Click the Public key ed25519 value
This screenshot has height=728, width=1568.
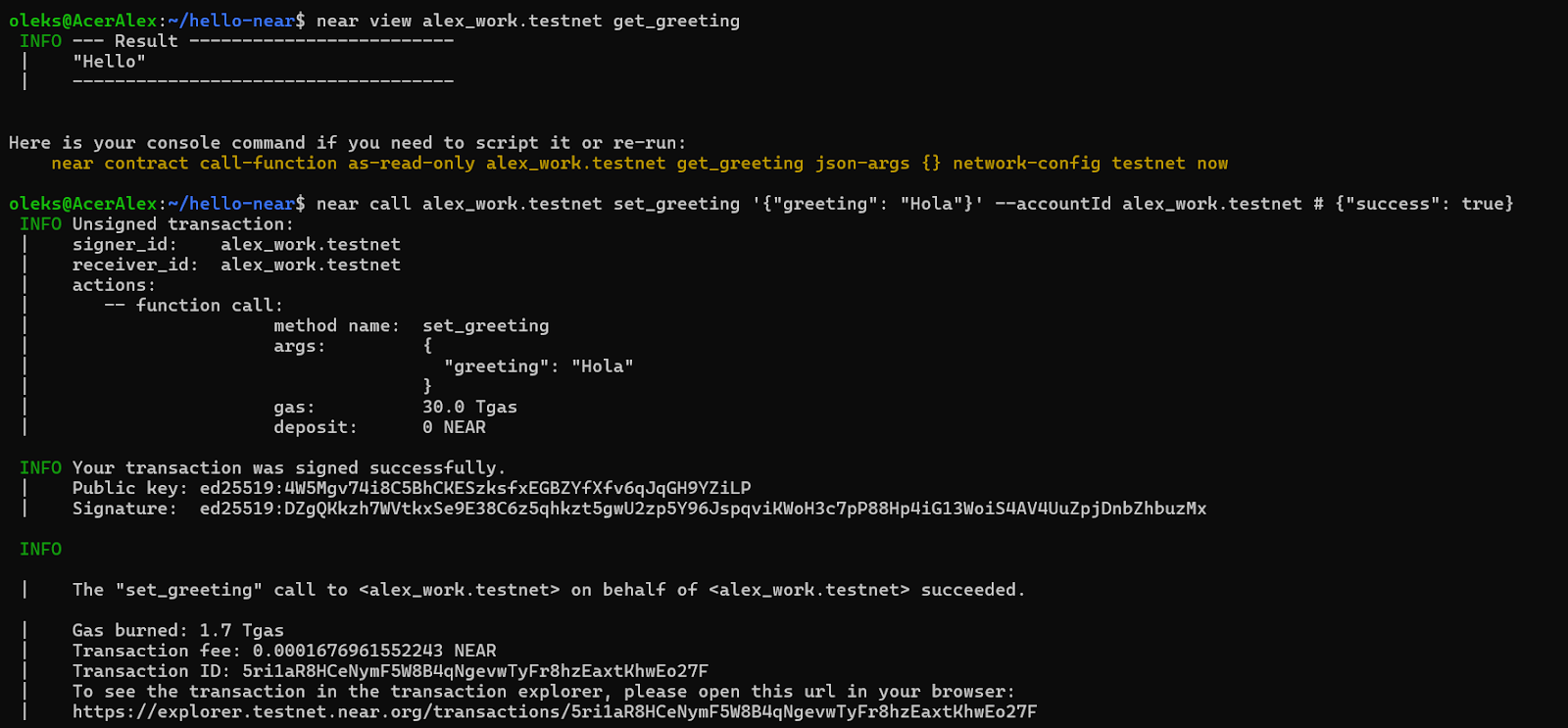tap(475, 488)
